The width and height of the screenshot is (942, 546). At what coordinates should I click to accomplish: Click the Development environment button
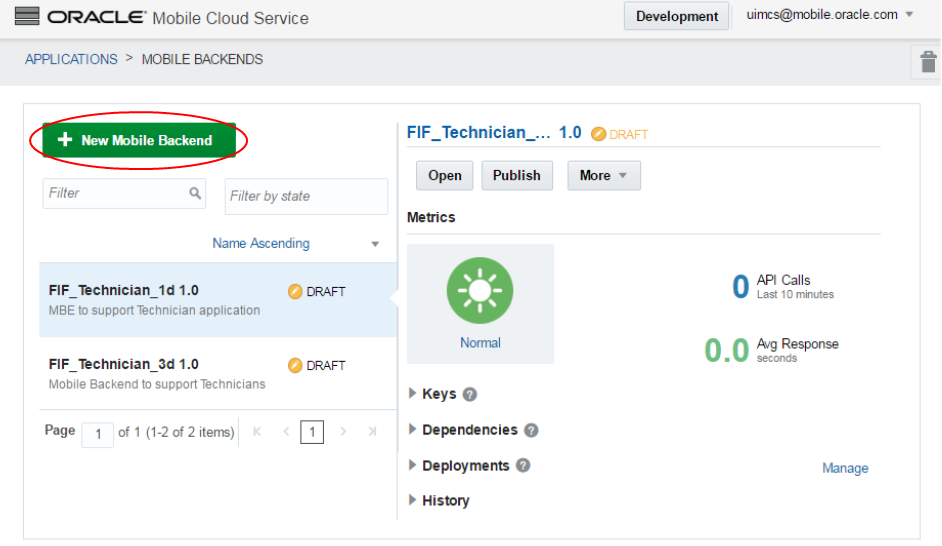click(676, 16)
